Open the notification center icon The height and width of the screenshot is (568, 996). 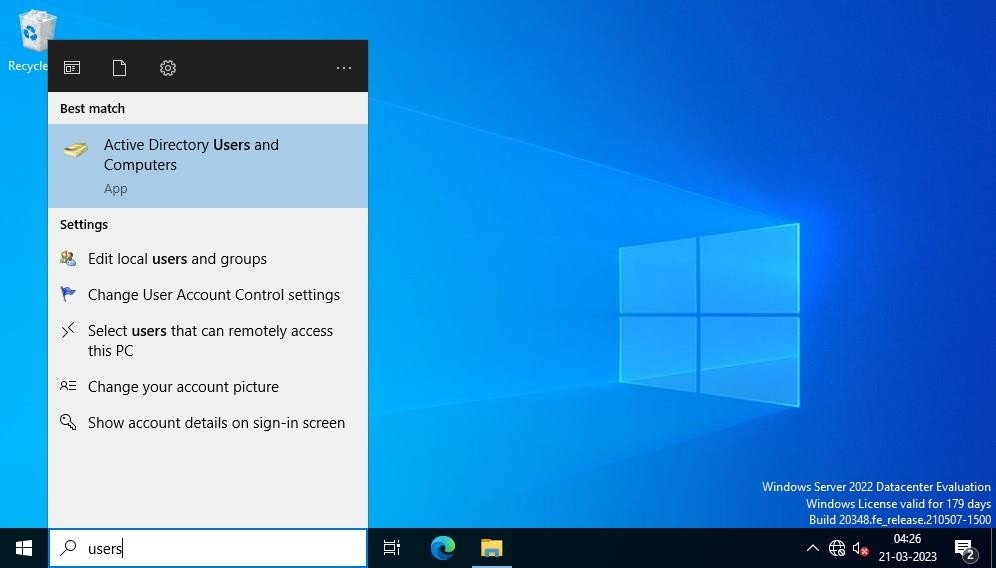point(965,548)
